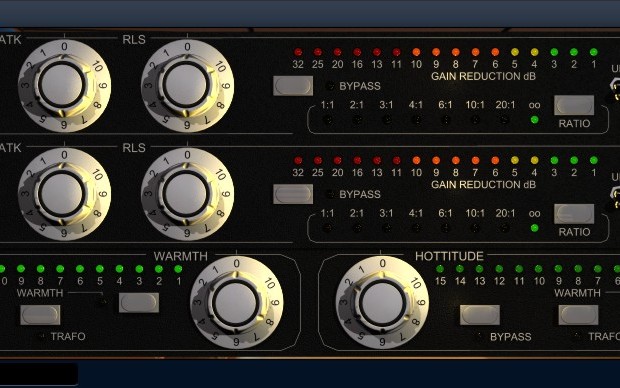Click the HOTTITUDE meter 15 LED
The width and height of the screenshot is (620, 388).
point(440,269)
